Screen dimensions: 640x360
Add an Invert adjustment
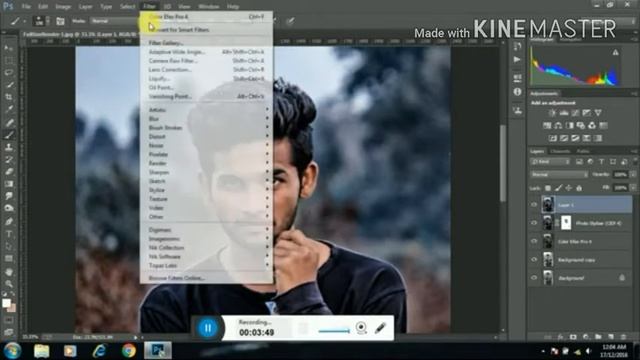pyautogui.click(x=553, y=138)
